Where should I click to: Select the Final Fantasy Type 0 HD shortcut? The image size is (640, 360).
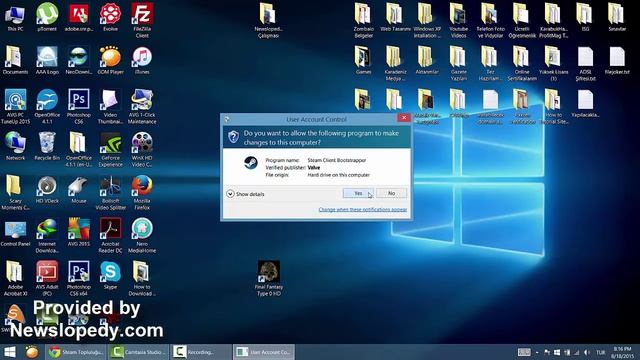pyautogui.click(x=269, y=279)
